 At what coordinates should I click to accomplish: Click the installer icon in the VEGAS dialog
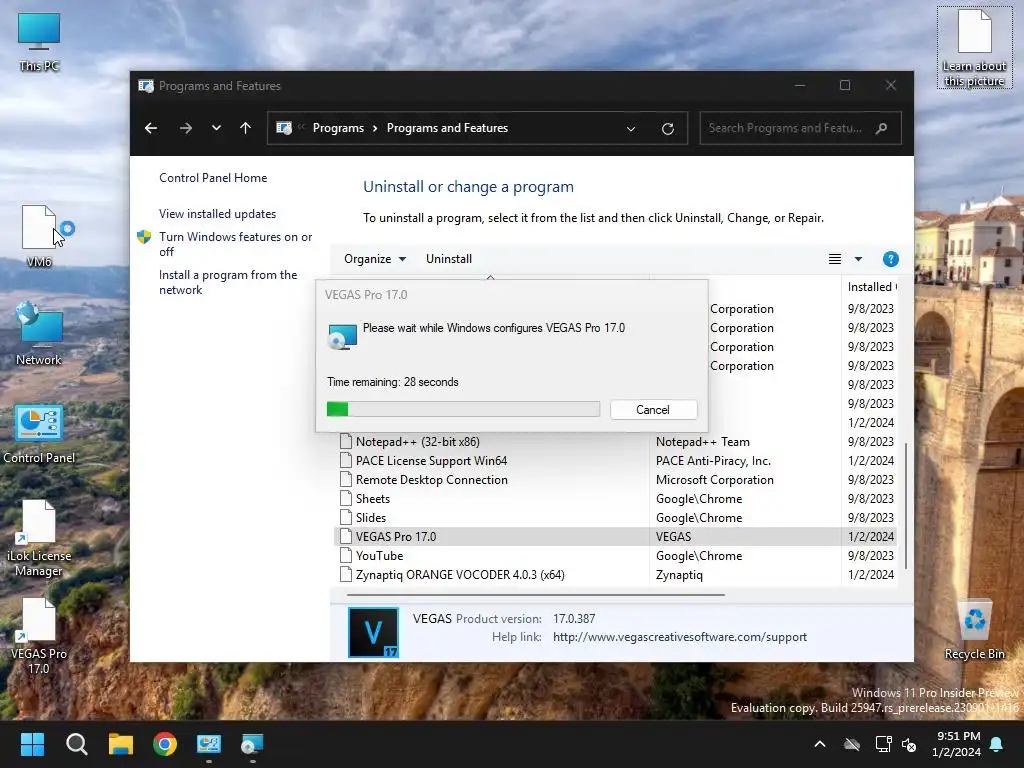click(342, 336)
